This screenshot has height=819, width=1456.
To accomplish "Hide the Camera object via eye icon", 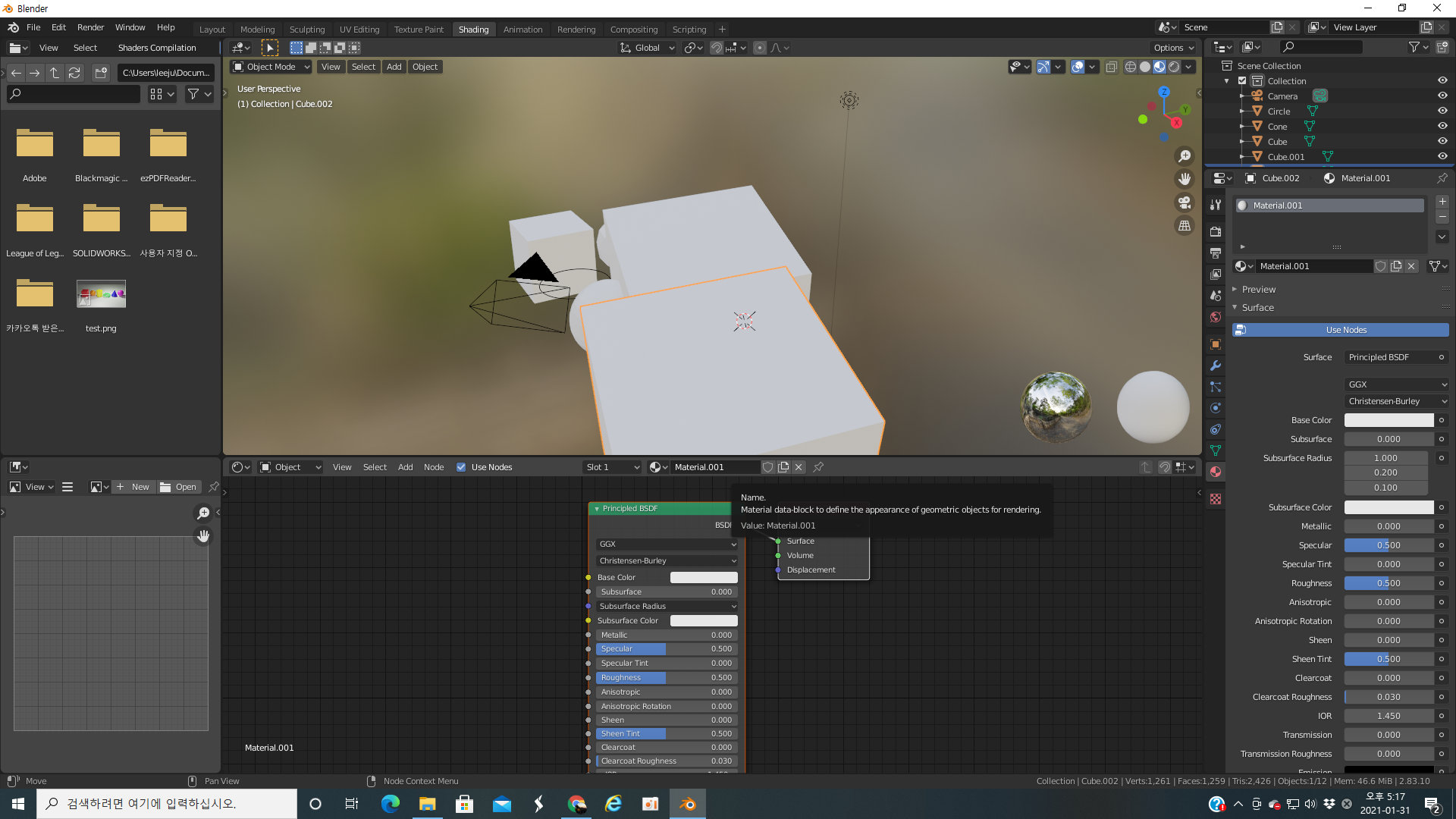I will click(x=1442, y=96).
